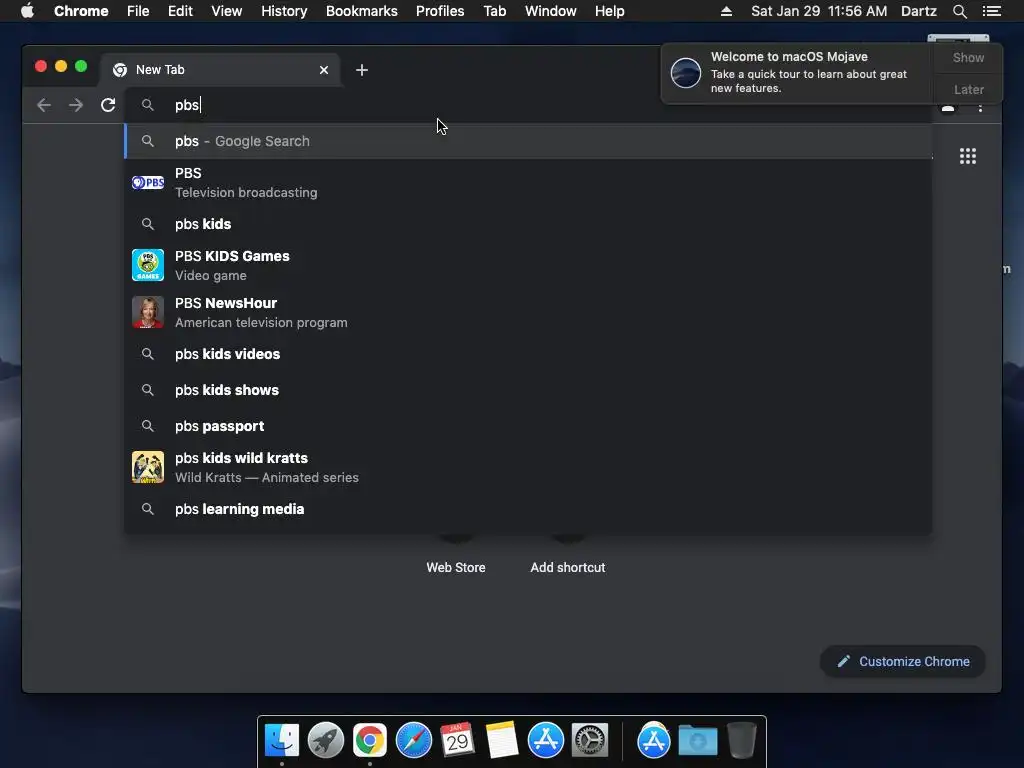Click the date and time in menu bar
Image resolution: width=1024 pixels, height=768 pixels.
click(x=819, y=11)
